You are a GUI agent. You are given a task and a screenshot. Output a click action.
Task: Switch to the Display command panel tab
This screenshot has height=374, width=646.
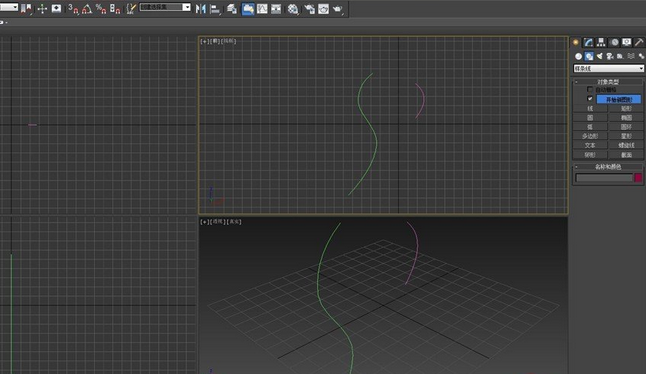[627, 42]
